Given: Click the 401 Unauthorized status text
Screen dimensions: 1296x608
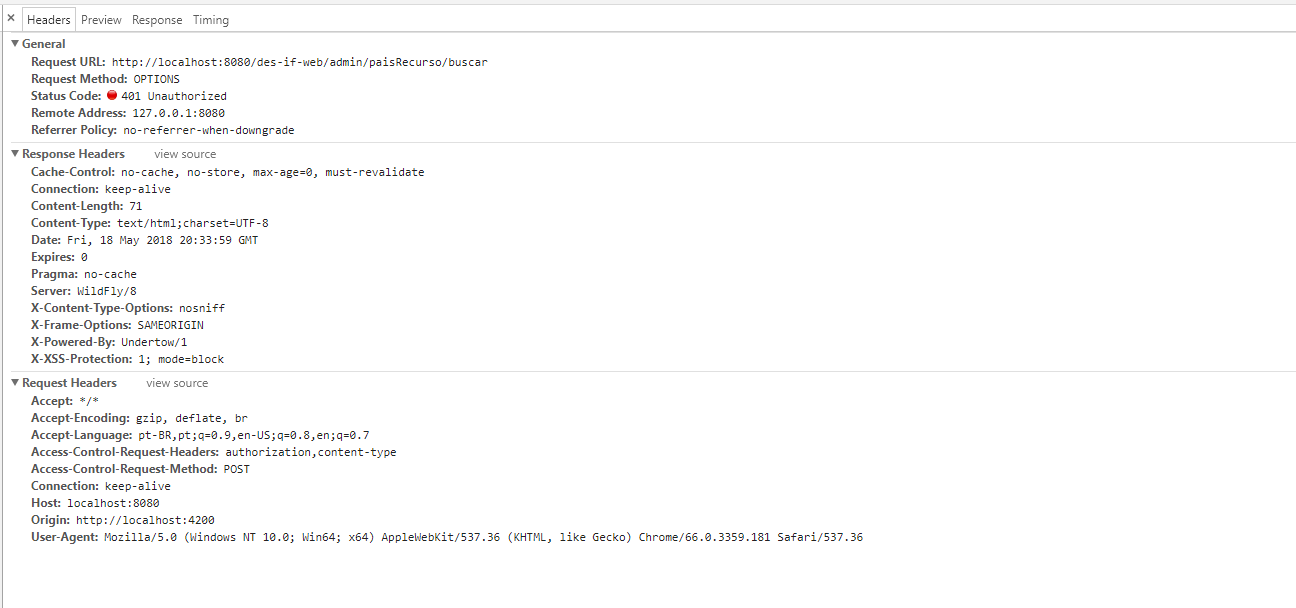Looking at the screenshot, I should (x=174, y=96).
